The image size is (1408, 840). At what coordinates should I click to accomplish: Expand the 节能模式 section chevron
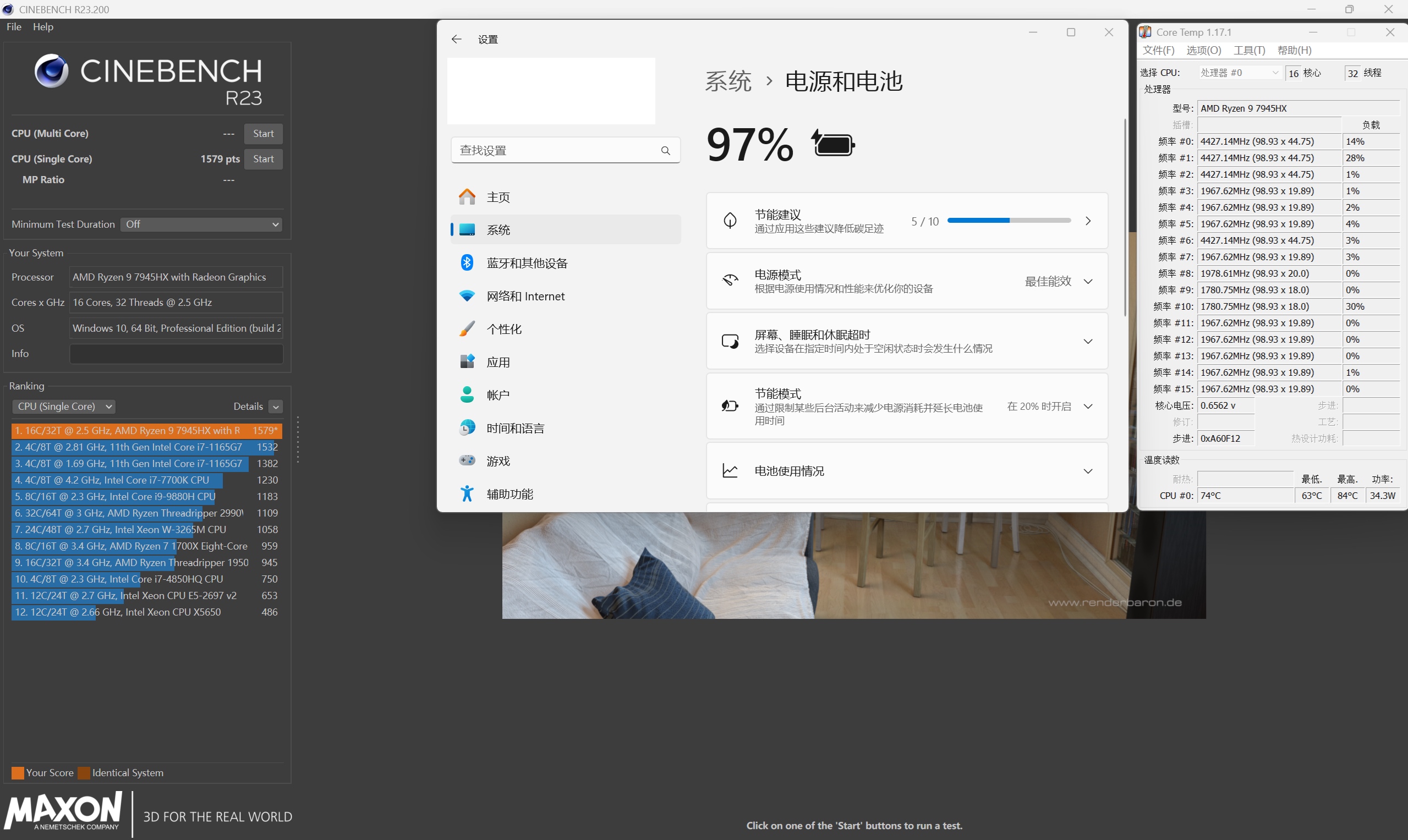[x=1088, y=407]
